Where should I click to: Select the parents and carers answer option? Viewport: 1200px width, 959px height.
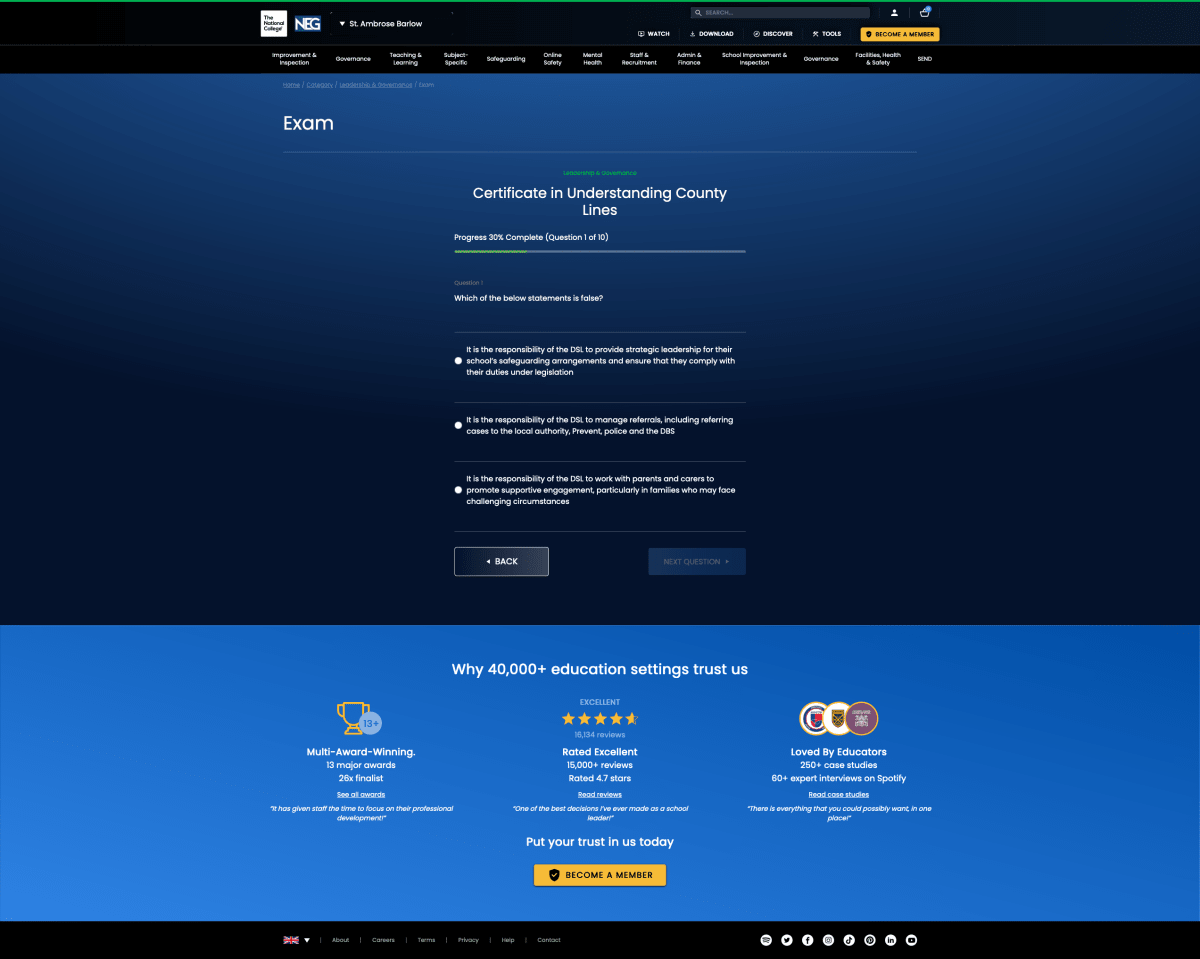(458, 490)
